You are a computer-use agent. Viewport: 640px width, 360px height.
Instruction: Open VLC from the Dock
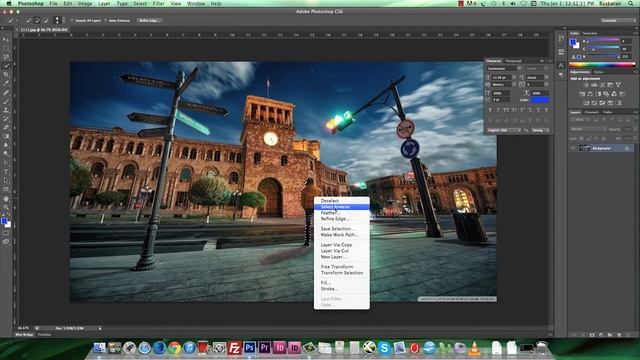474,348
